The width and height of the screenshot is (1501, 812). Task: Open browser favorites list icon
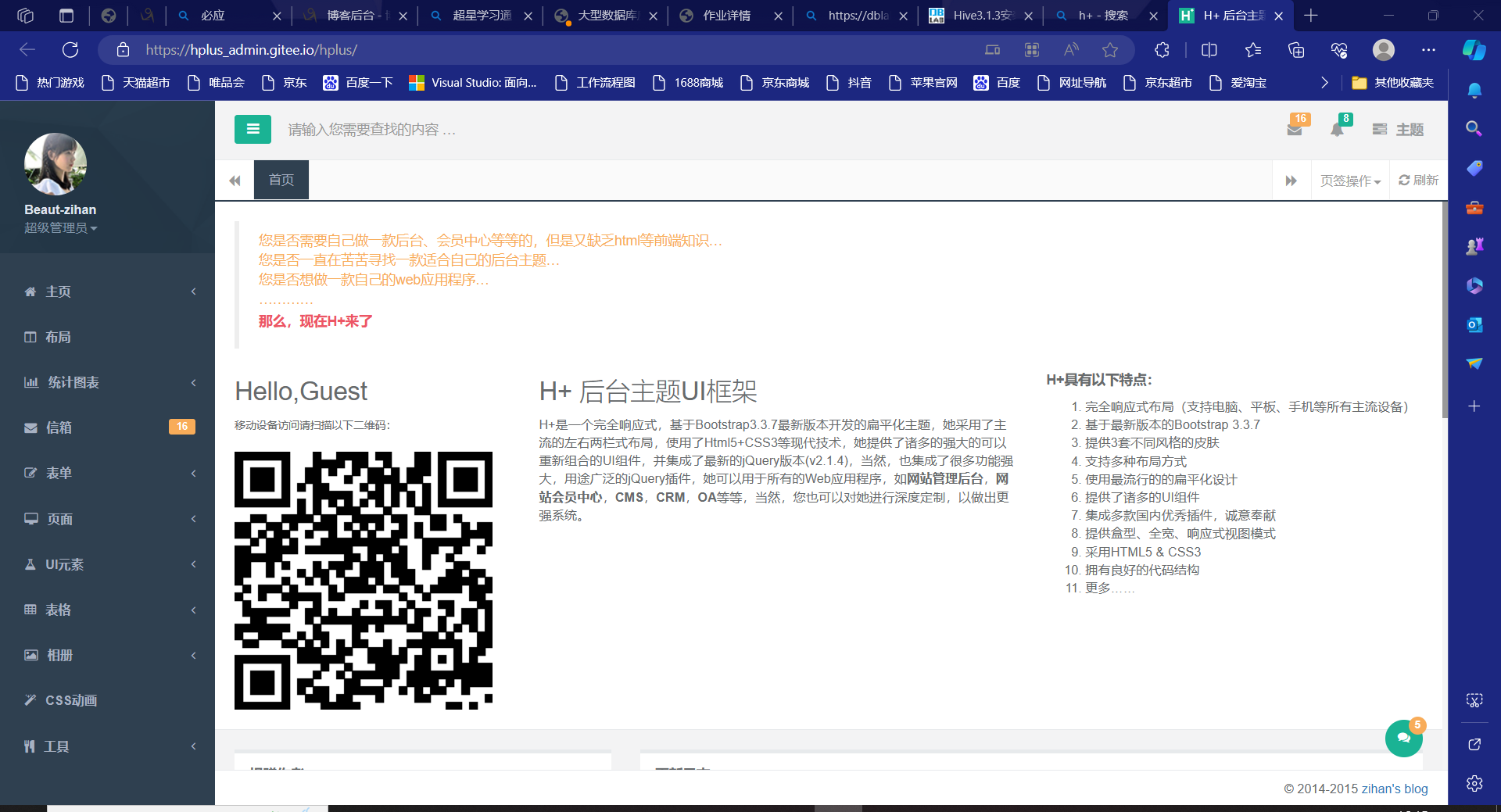coord(1253,50)
